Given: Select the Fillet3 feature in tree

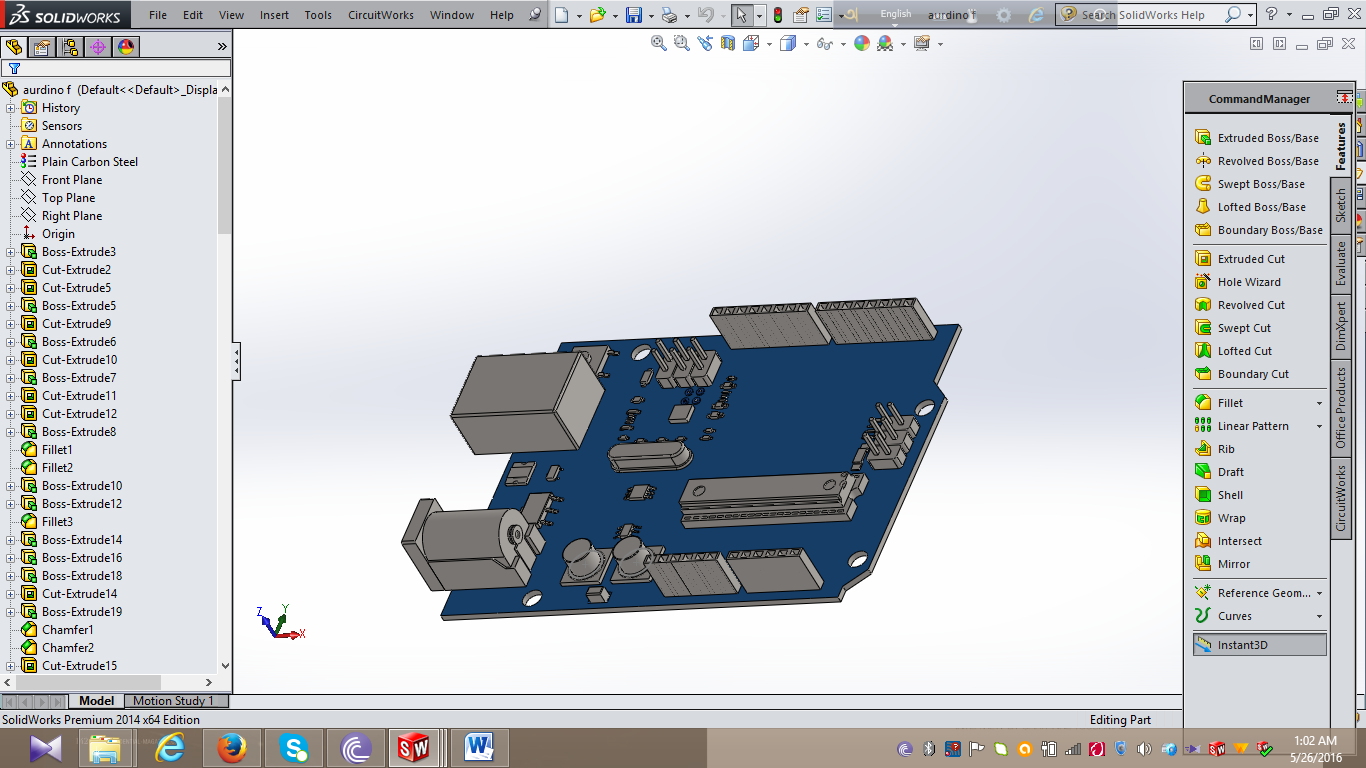Looking at the screenshot, I should pos(47,522).
